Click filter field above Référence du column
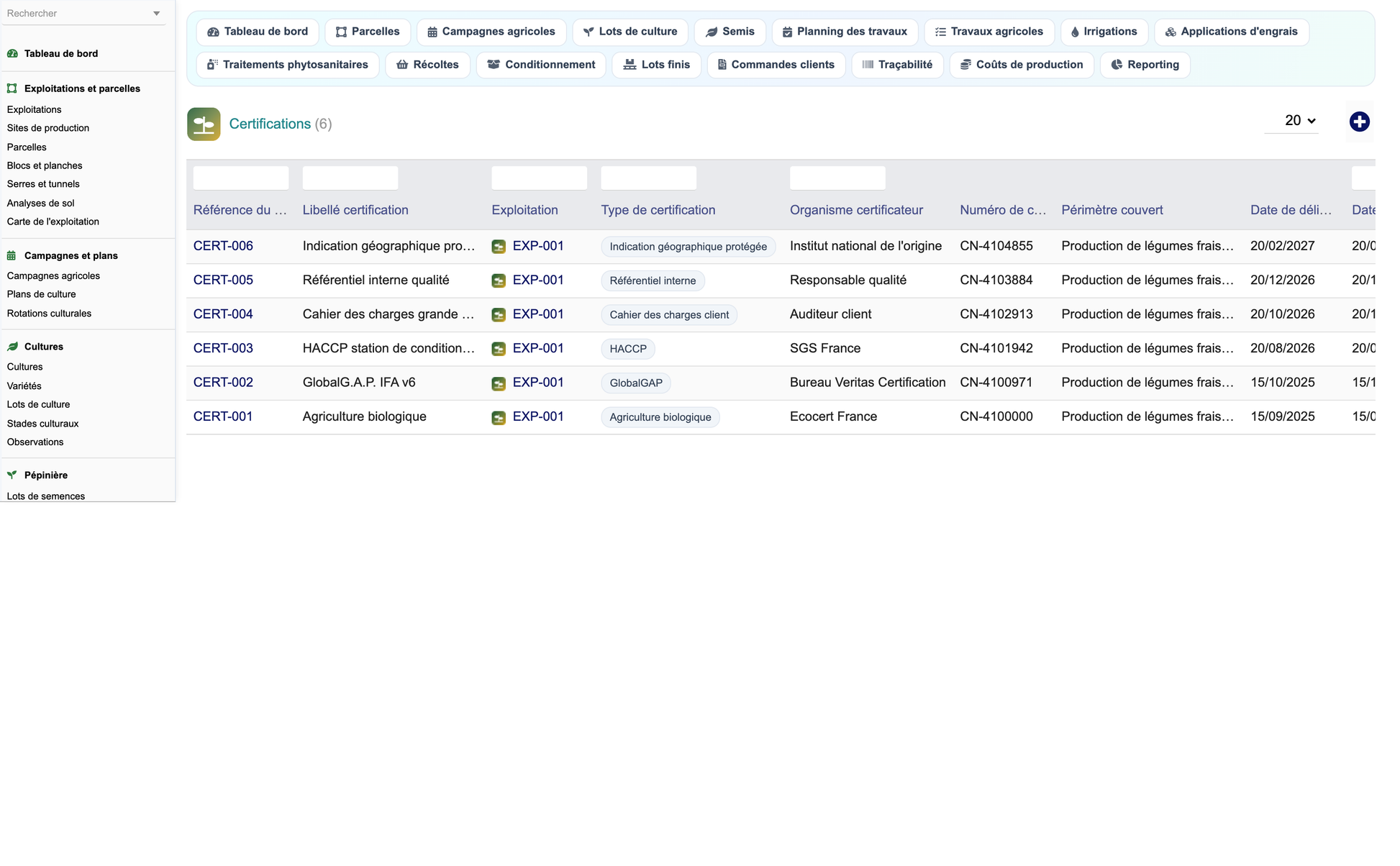The height and width of the screenshot is (866, 1400). click(241, 178)
